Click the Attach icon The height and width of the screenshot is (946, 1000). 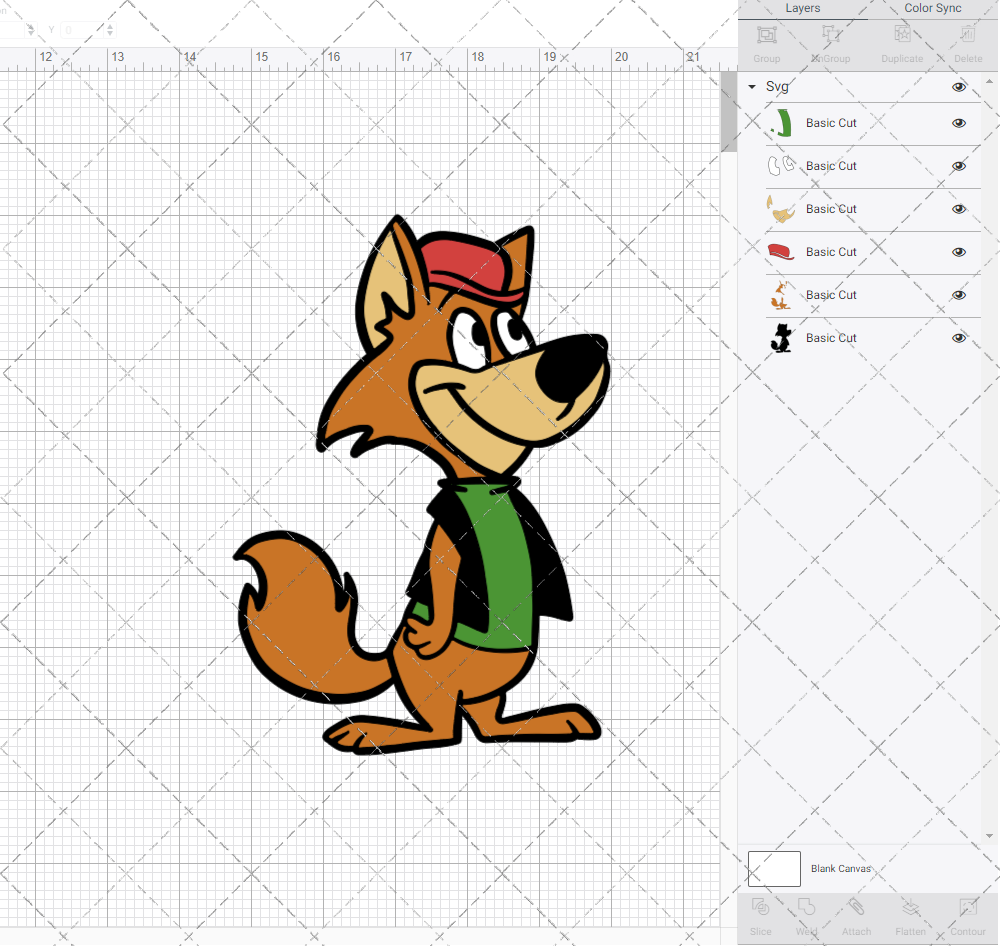(x=856, y=916)
